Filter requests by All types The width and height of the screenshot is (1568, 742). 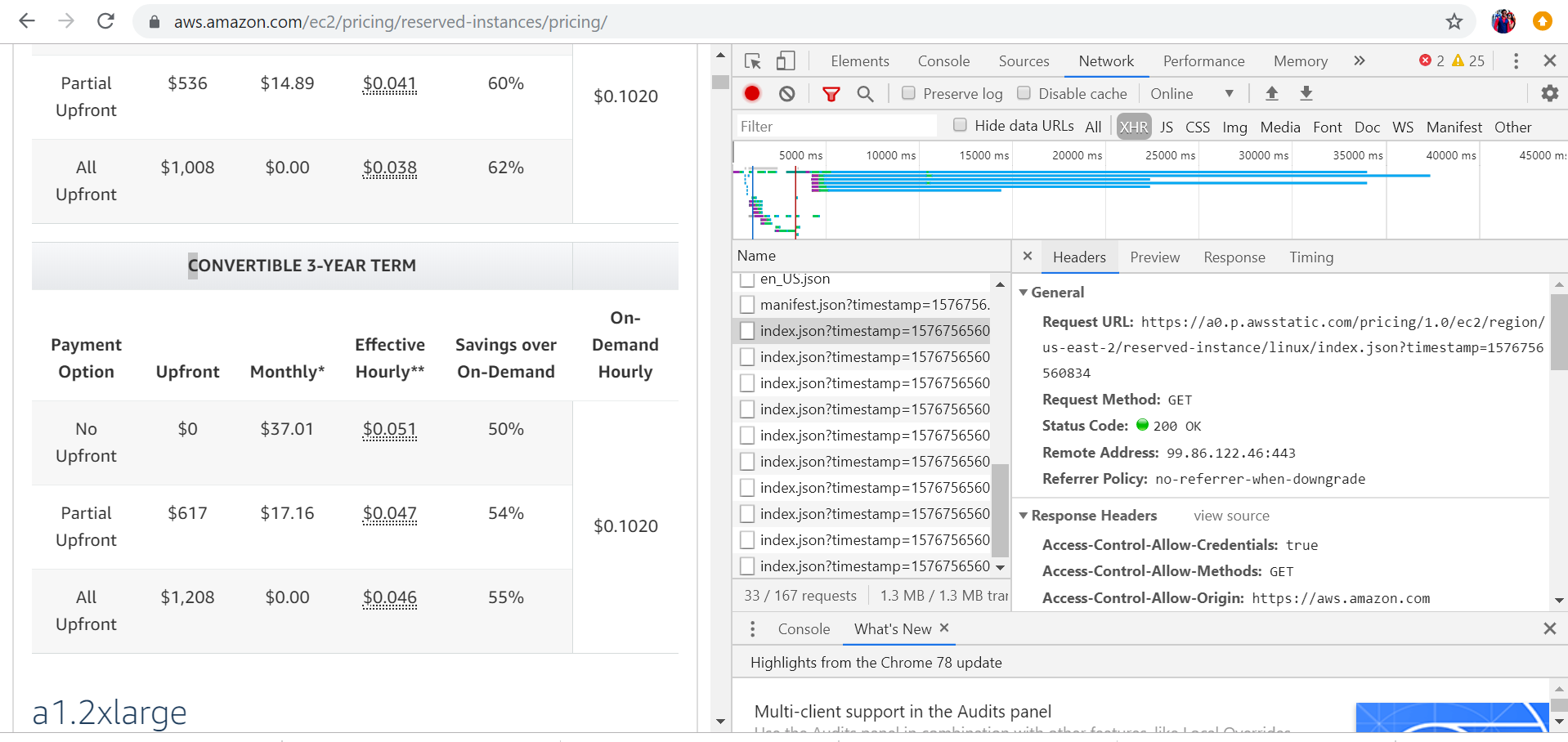(1093, 127)
